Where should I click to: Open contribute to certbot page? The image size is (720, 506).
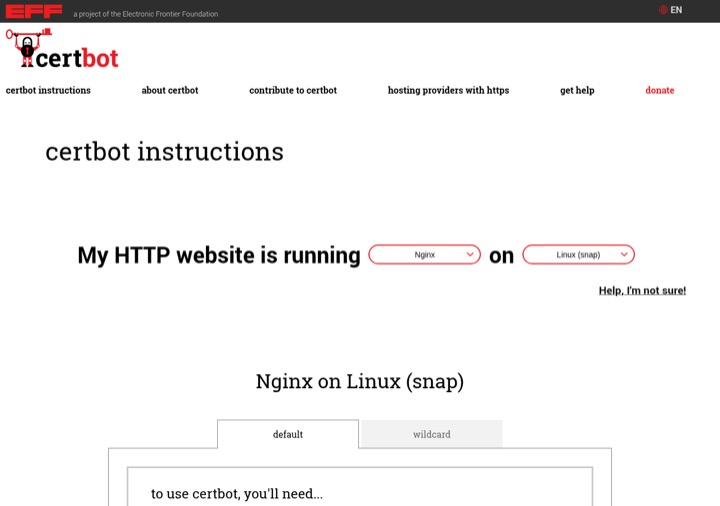tap(293, 90)
